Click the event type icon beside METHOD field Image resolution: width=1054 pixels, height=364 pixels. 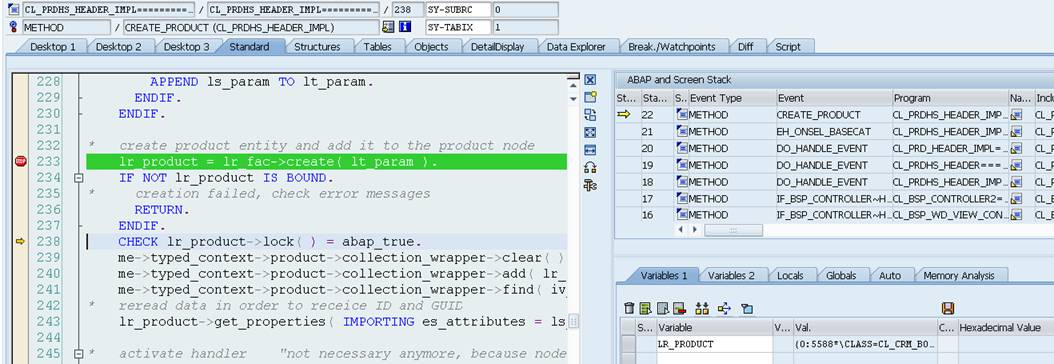tap(14, 28)
